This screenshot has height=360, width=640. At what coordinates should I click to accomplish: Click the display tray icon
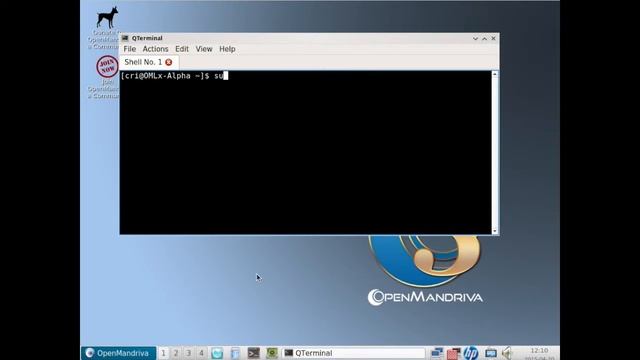[491, 353]
